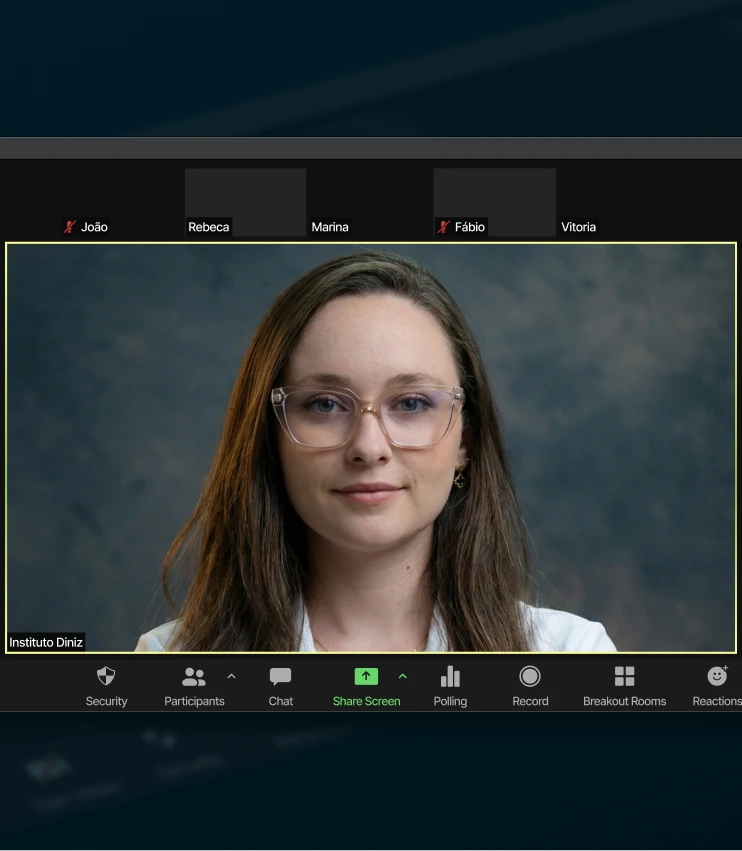Click the green Share Screen icon
This screenshot has width=742, height=851.
tap(366, 677)
